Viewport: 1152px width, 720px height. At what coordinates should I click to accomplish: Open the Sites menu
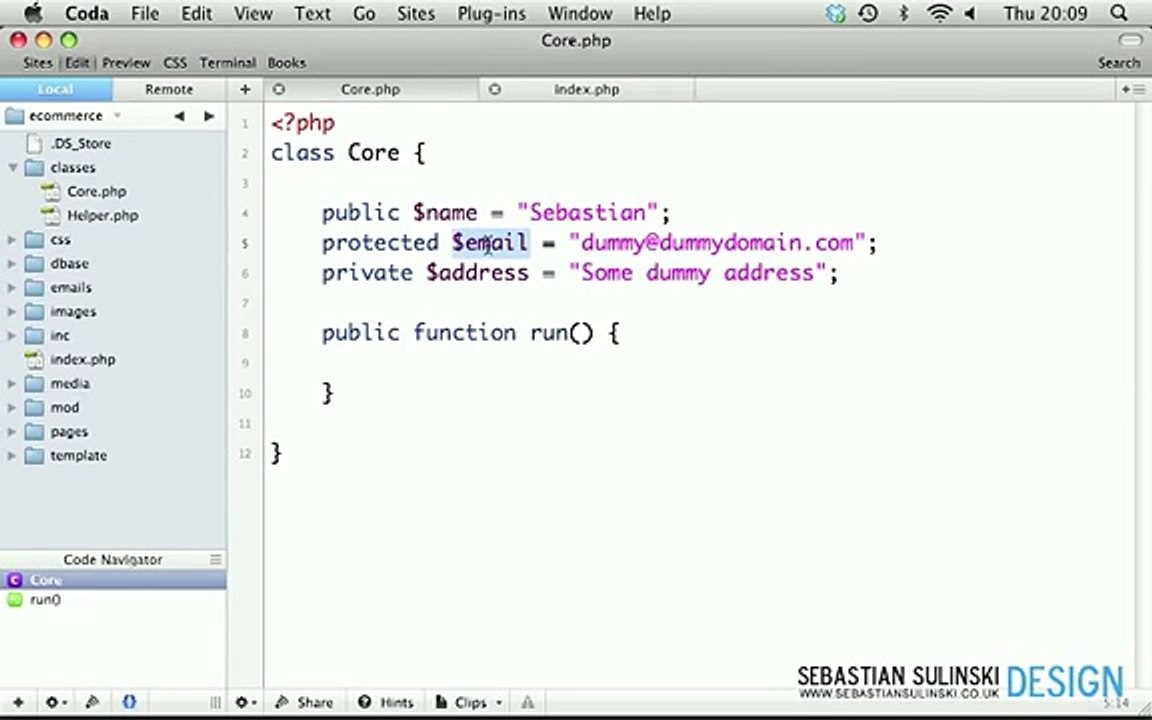tap(416, 13)
